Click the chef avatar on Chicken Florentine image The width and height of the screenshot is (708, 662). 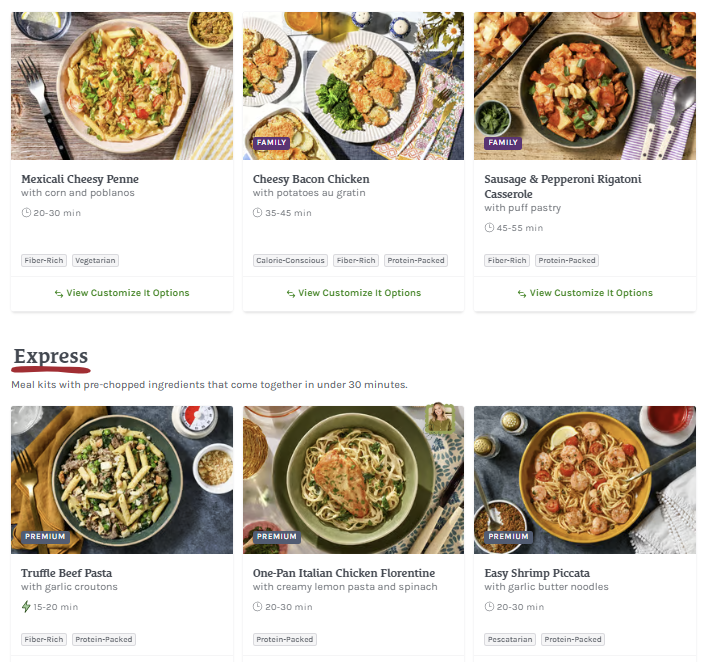click(437, 417)
